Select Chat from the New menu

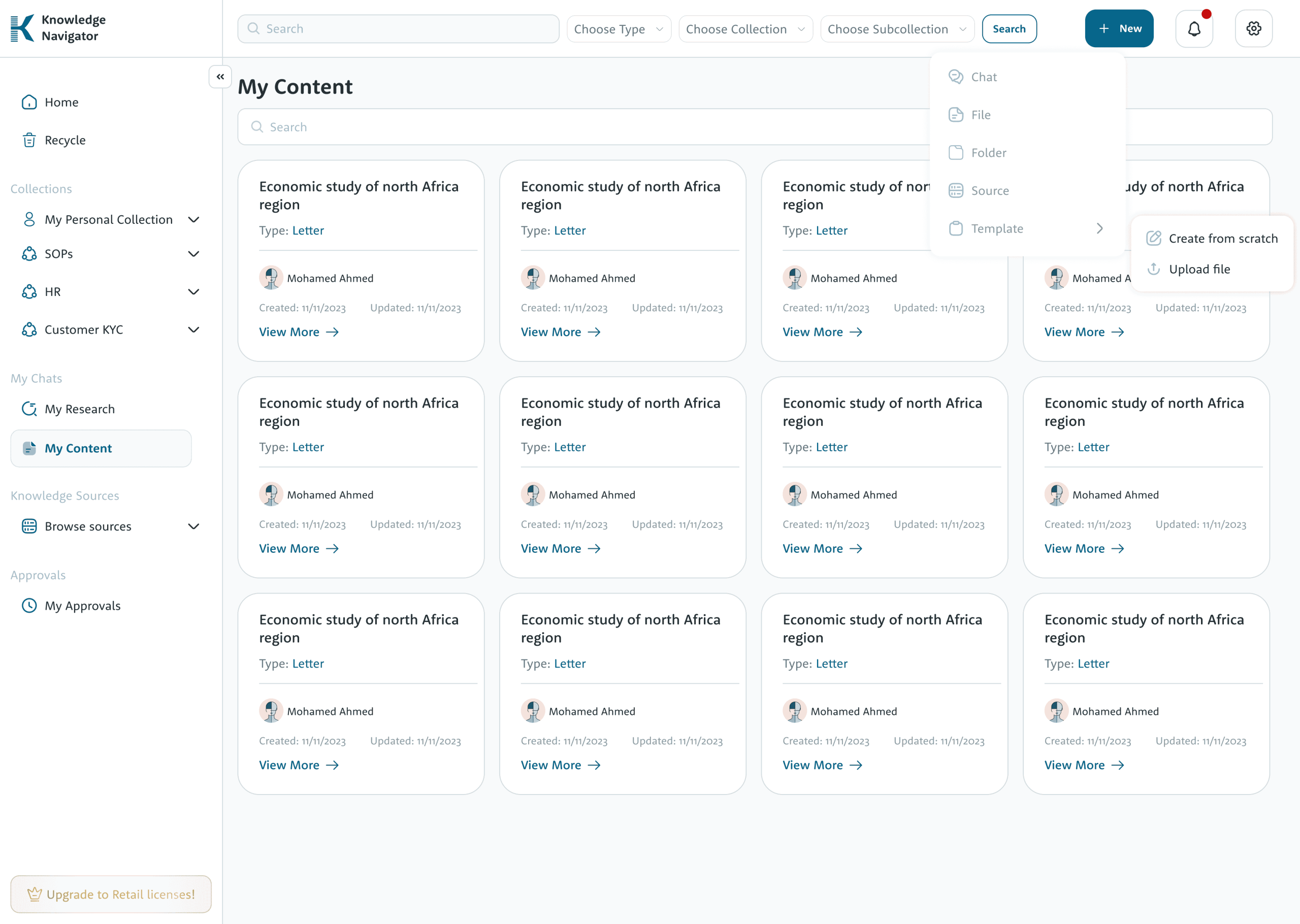(984, 77)
